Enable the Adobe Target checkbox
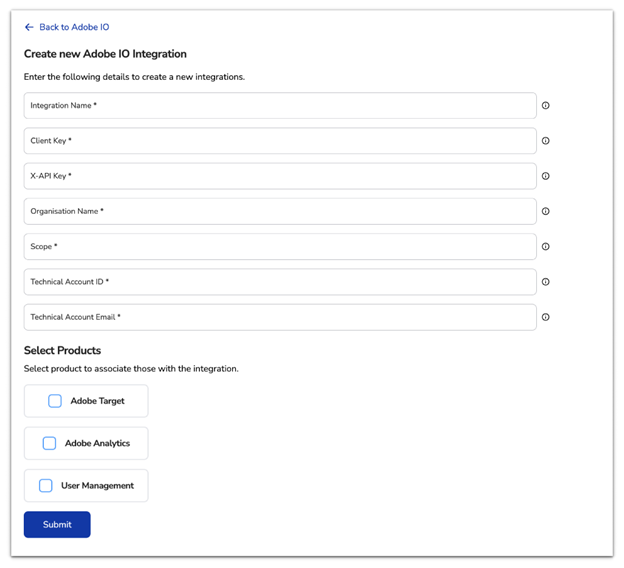This screenshot has width=624, height=568. (55, 401)
